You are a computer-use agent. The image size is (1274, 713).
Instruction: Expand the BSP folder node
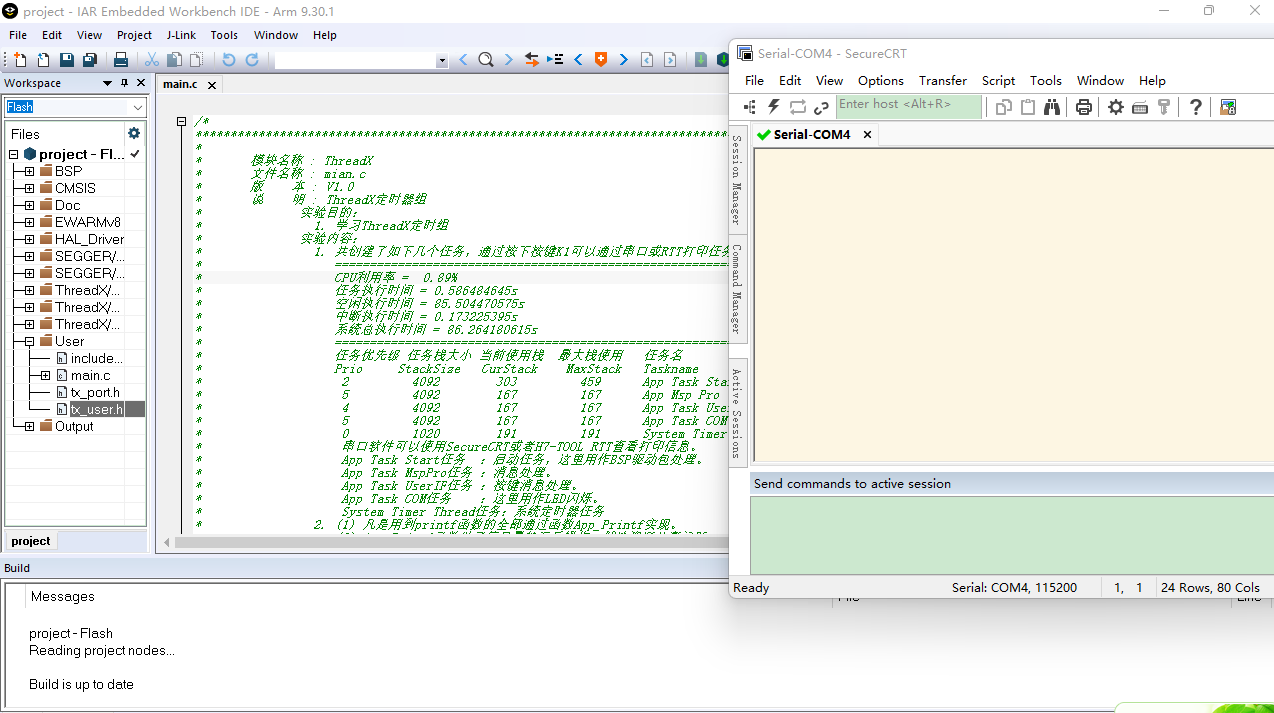coord(29,171)
